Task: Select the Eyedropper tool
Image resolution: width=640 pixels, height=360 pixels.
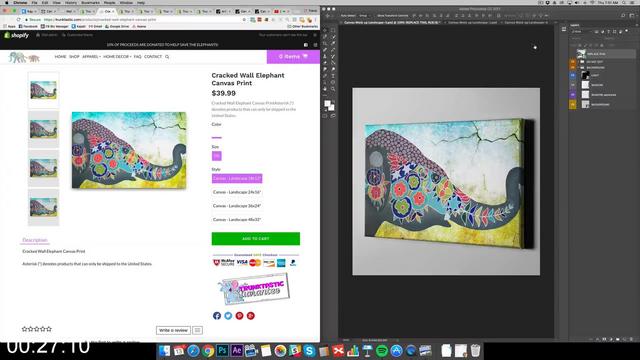Action: click(333, 43)
